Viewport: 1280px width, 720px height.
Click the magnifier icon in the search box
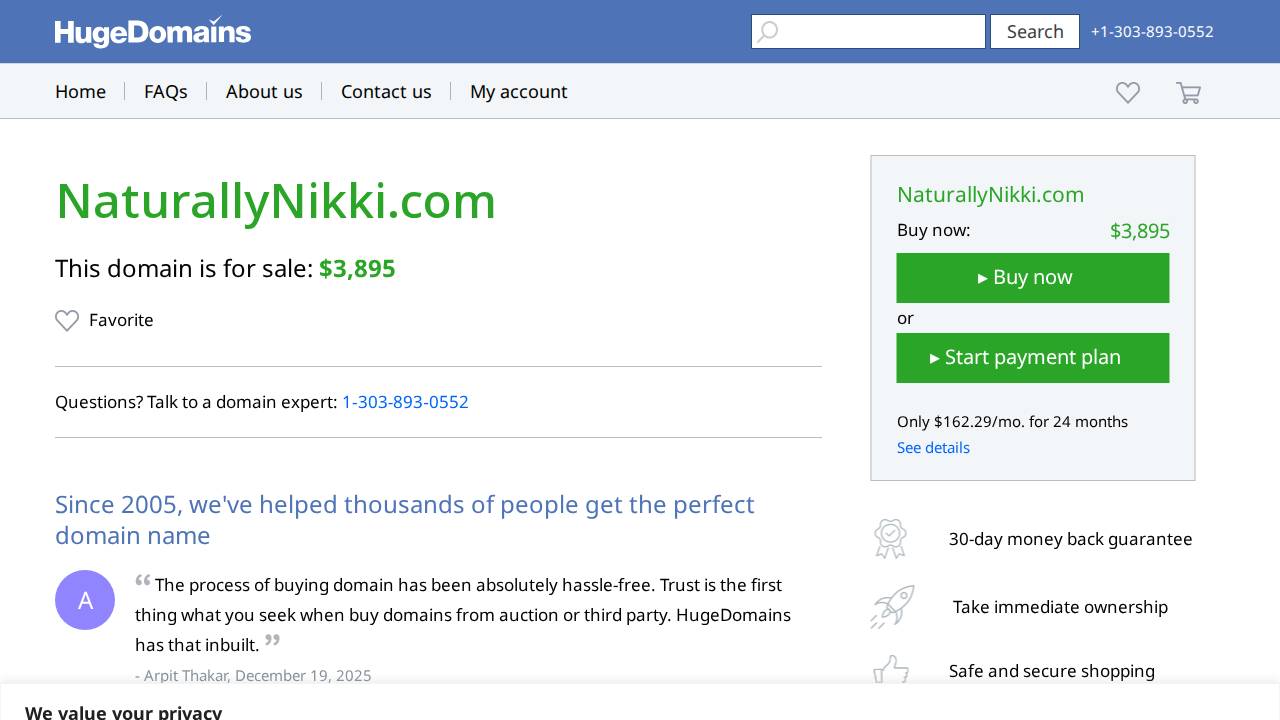pyautogui.click(x=767, y=31)
